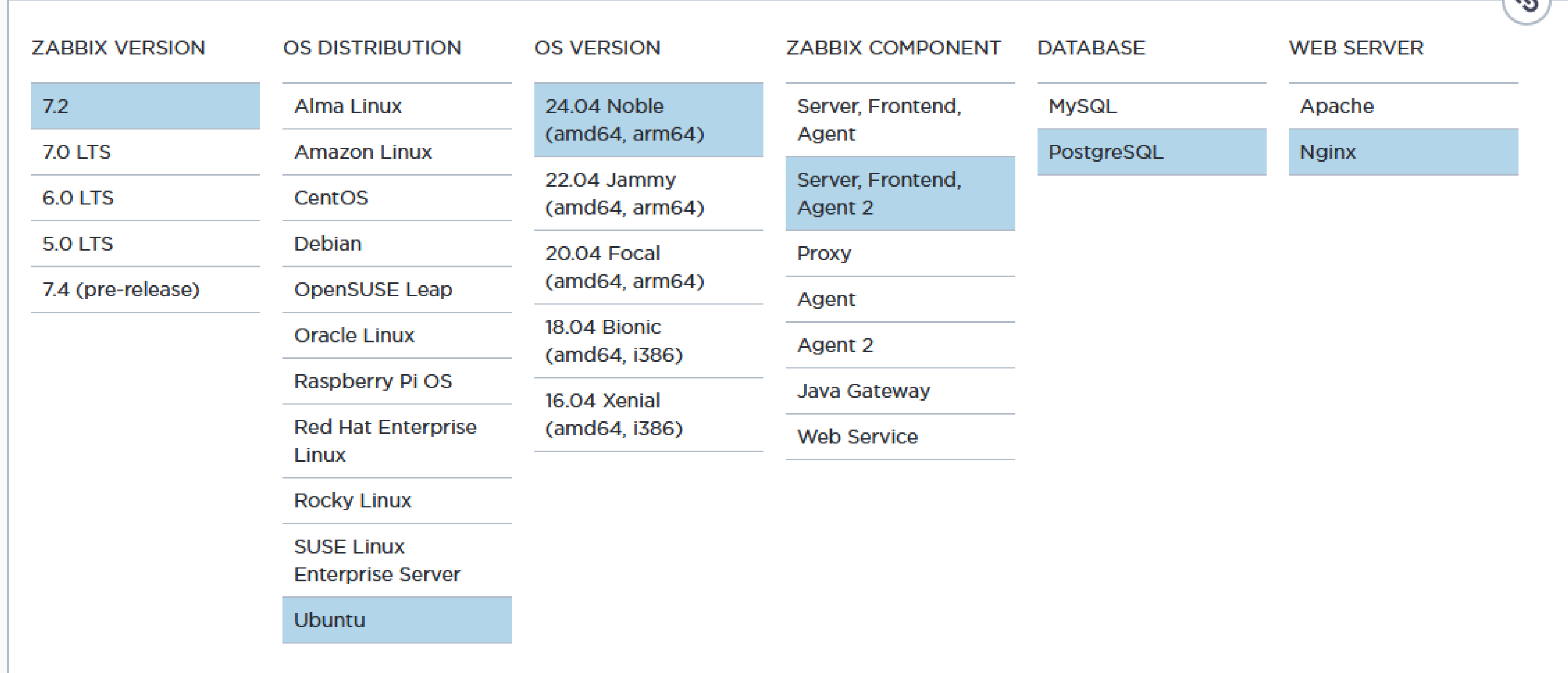Screen dimensions: 1568x673
Task: Choose Apache as web server
Action: 1402,107
